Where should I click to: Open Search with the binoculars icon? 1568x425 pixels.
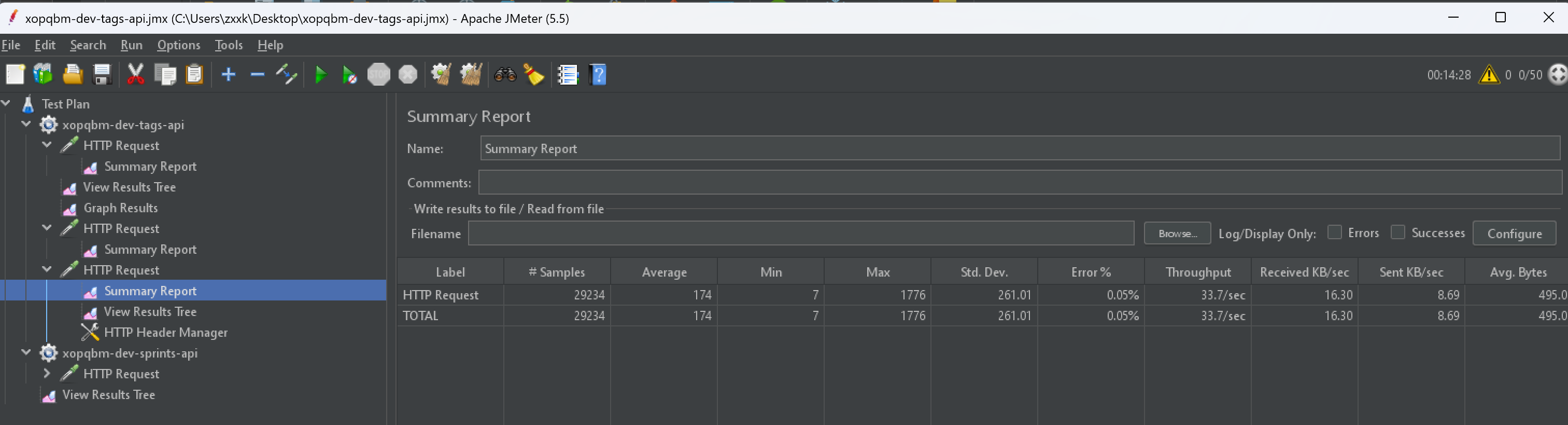point(504,75)
